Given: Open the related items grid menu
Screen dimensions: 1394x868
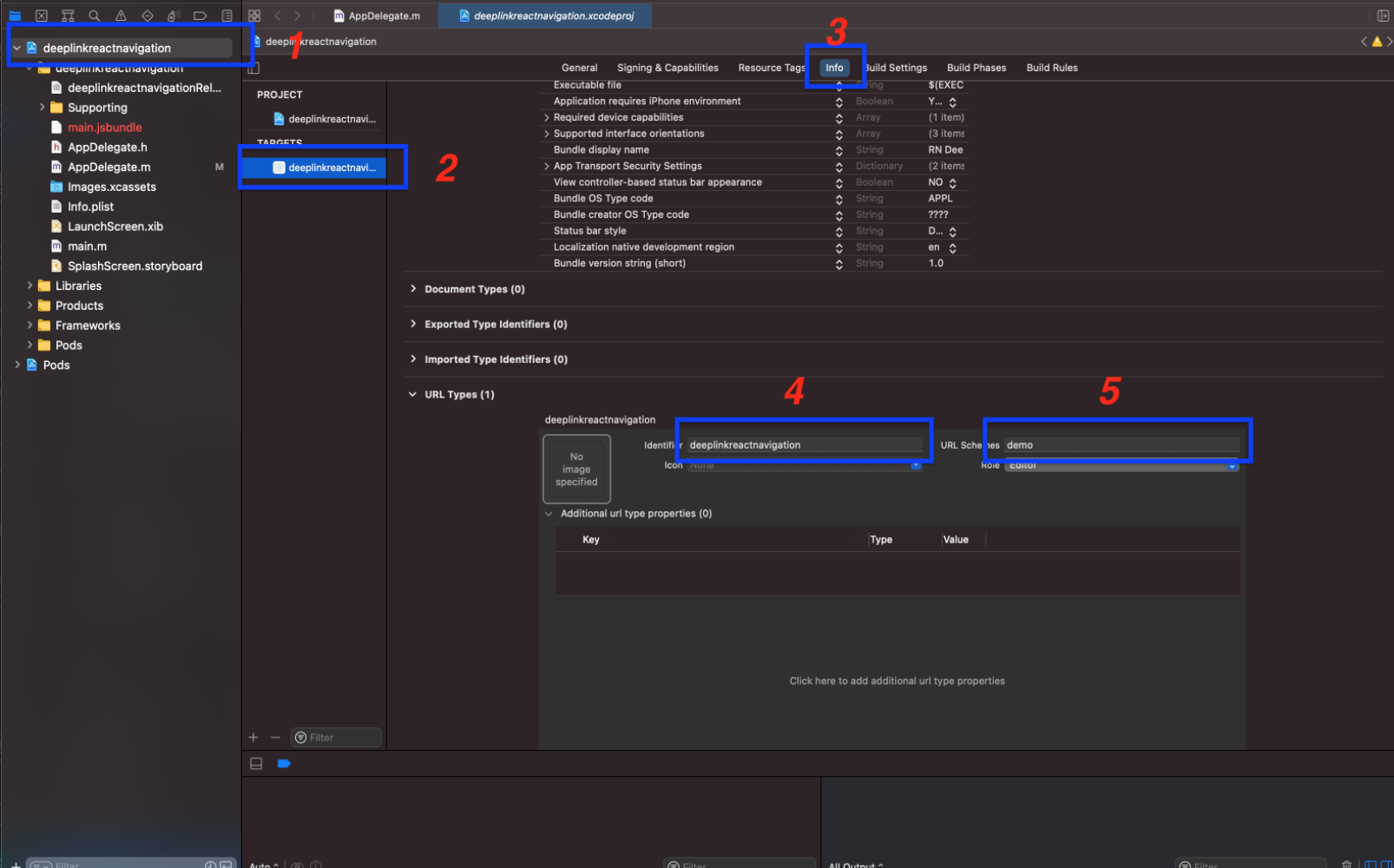Looking at the screenshot, I should click(254, 16).
